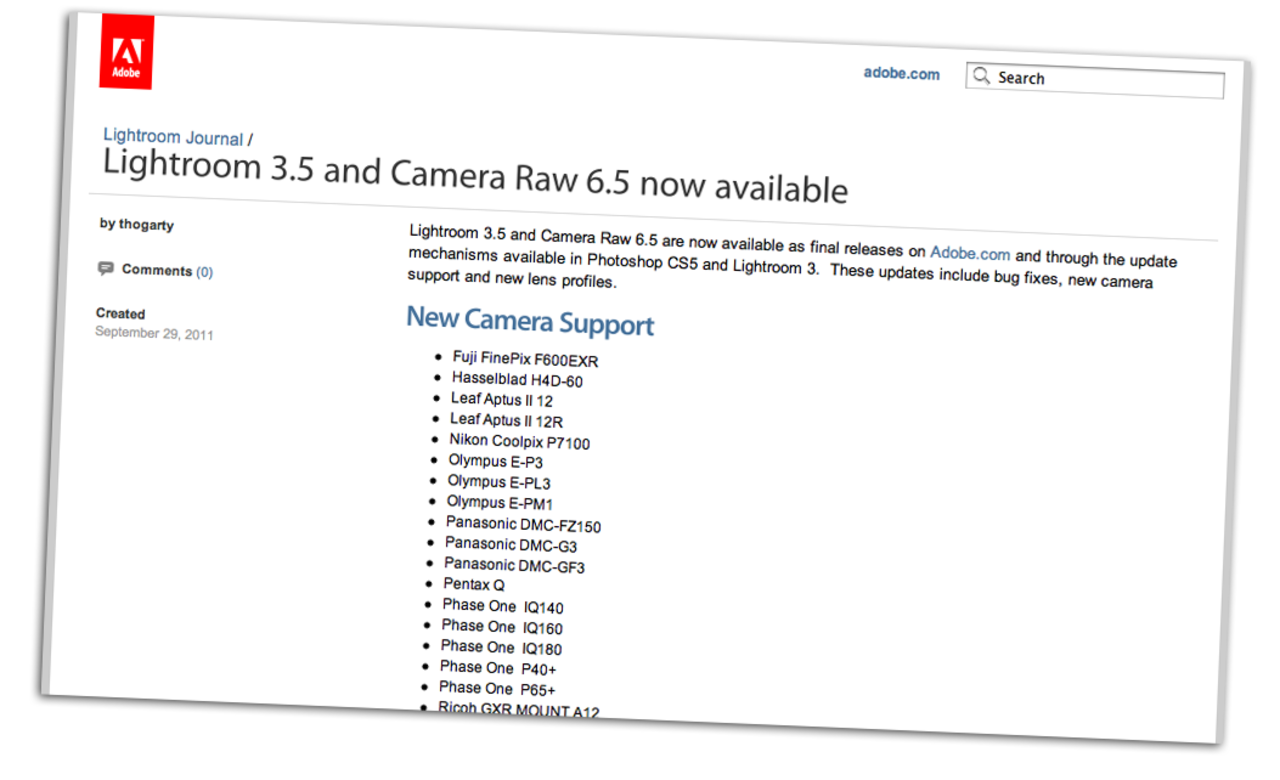Click the search magnifier icon
1280x780 pixels.
(x=982, y=76)
